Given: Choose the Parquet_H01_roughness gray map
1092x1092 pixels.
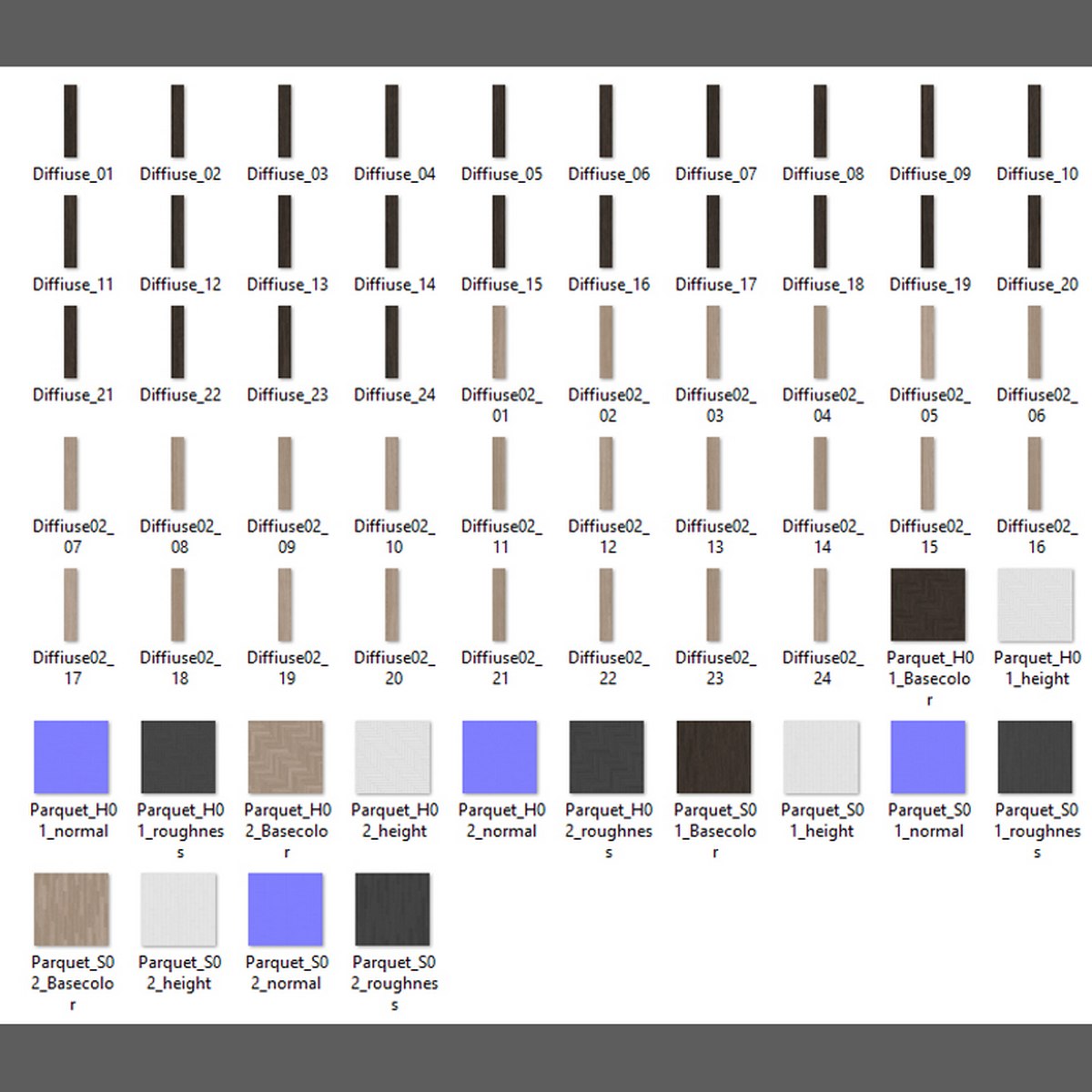Looking at the screenshot, I should [178, 757].
